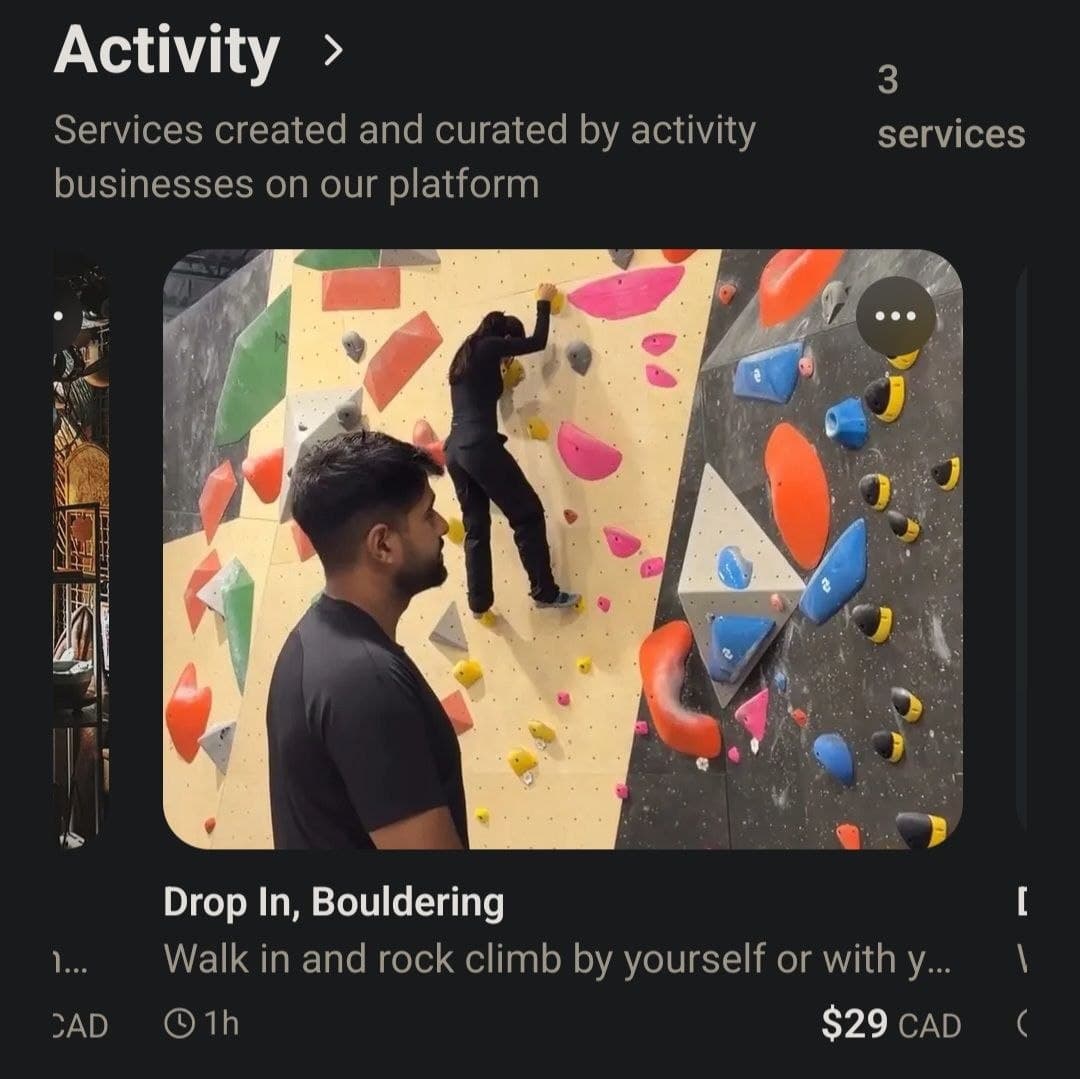Open the bouldering wall photo
This screenshot has width=1080, height=1079.
click(562, 548)
